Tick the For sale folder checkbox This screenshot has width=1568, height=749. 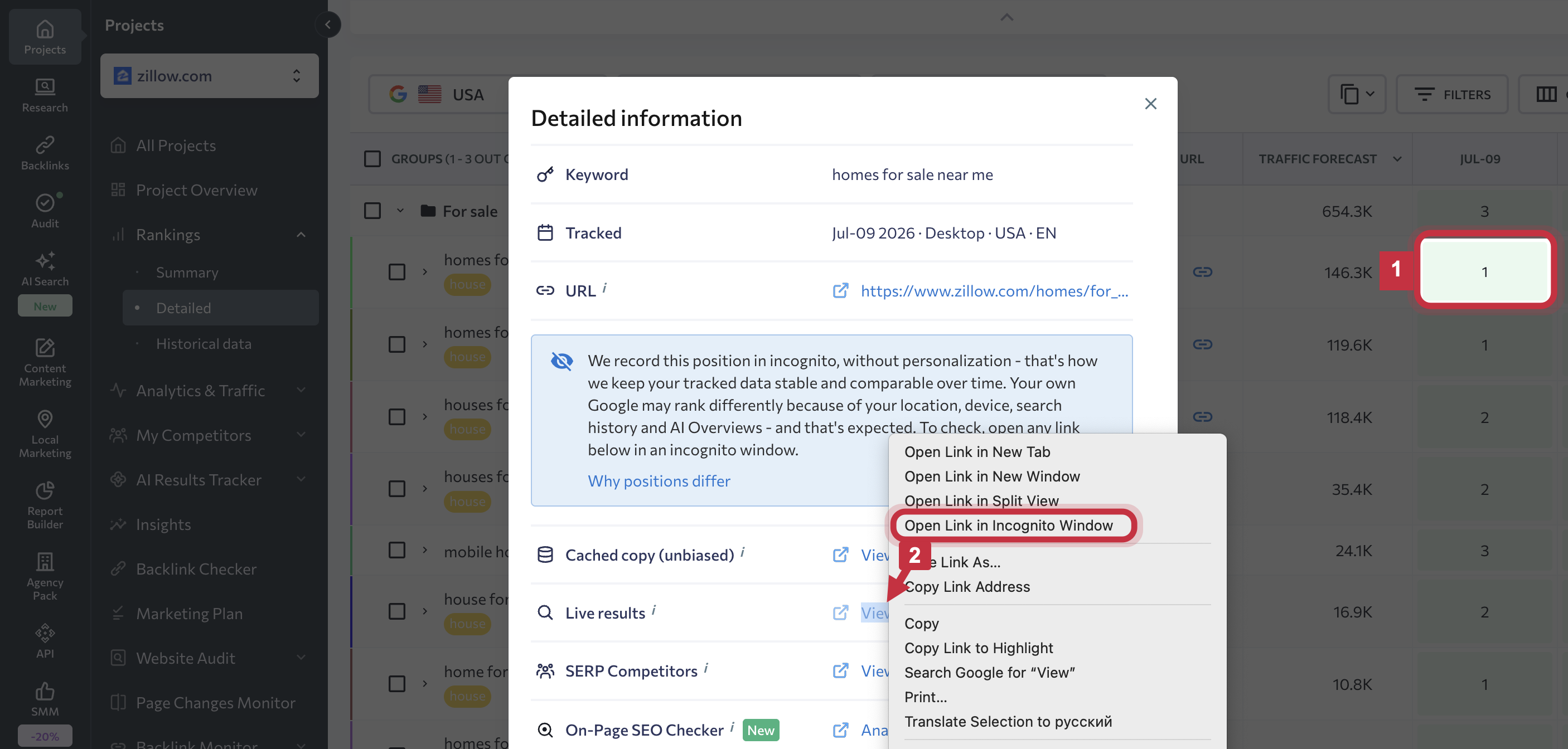372,211
